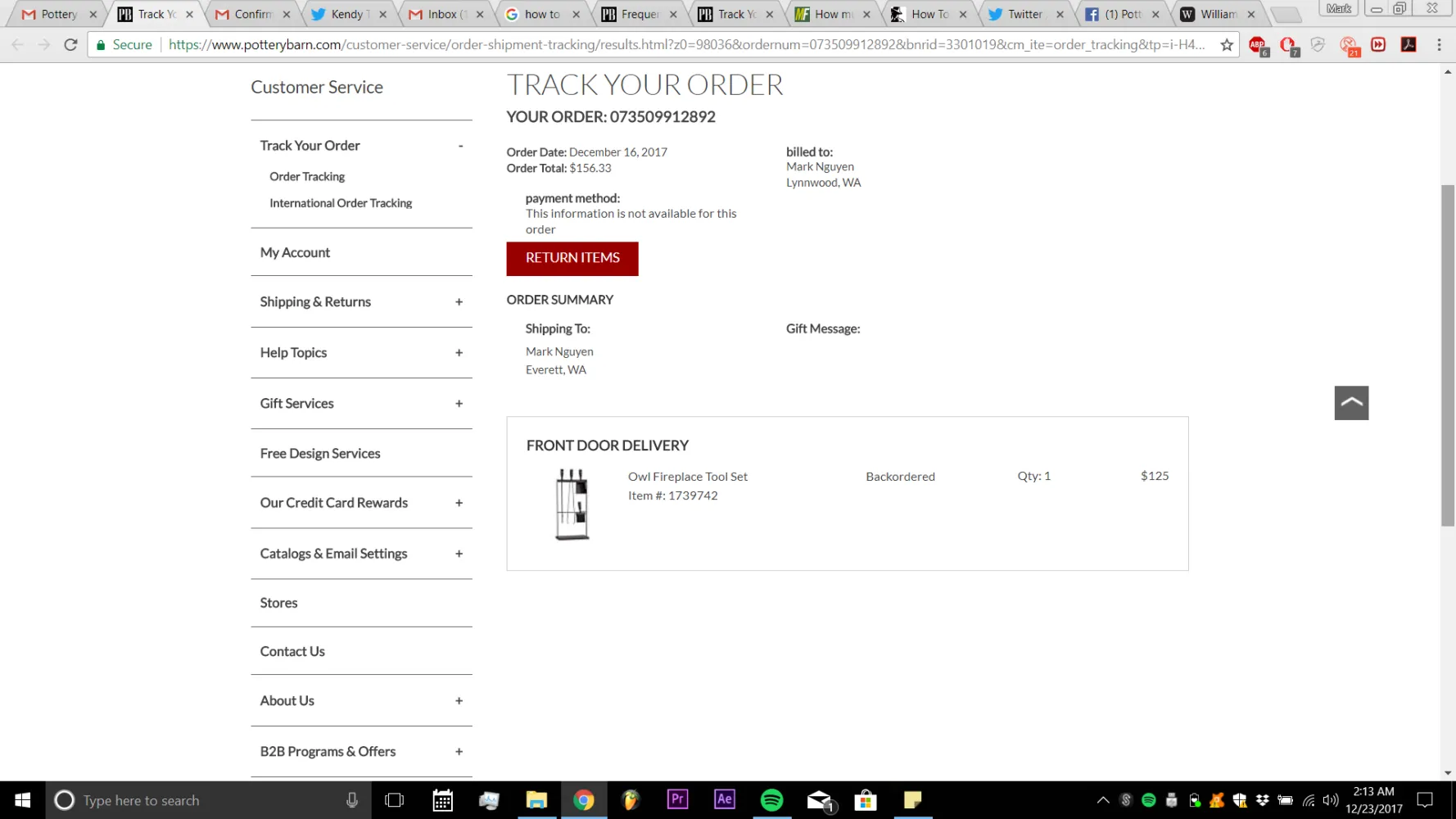Screen dimensions: 1456x819
Task: Collapse the Track Your Order section
Action: (x=460, y=146)
